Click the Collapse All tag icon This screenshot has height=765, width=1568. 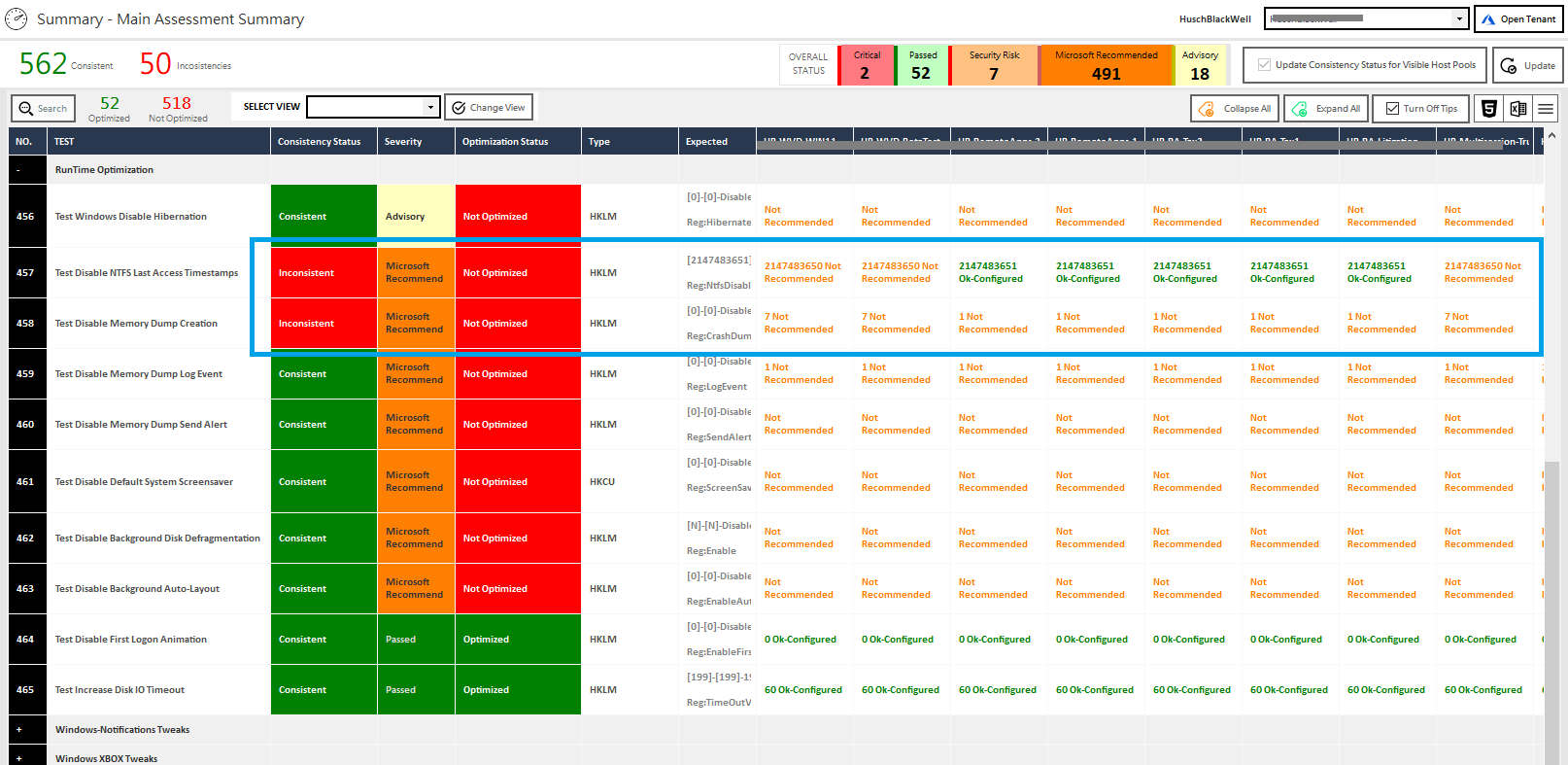pyautogui.click(x=1207, y=109)
